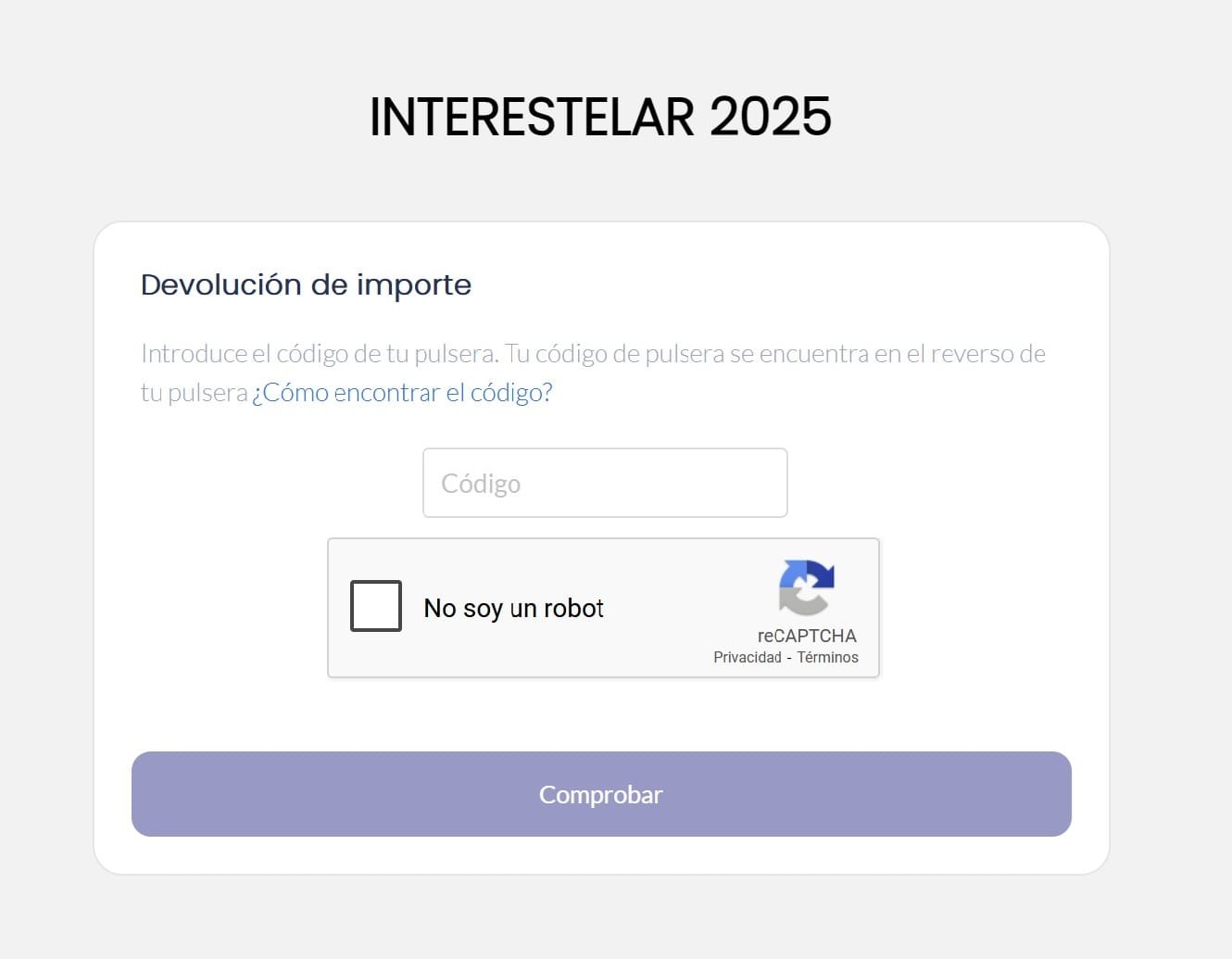
Task: Click the empty checkbox in the captcha box
Action: (375, 606)
